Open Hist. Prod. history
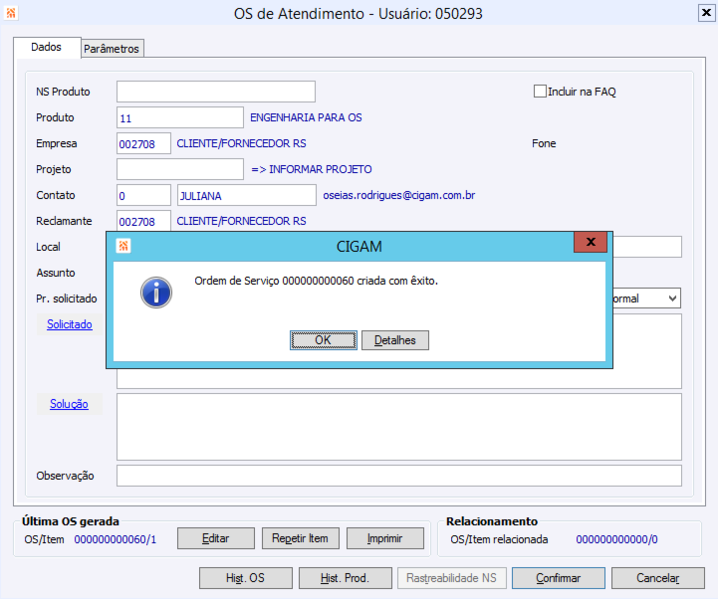 [345, 578]
